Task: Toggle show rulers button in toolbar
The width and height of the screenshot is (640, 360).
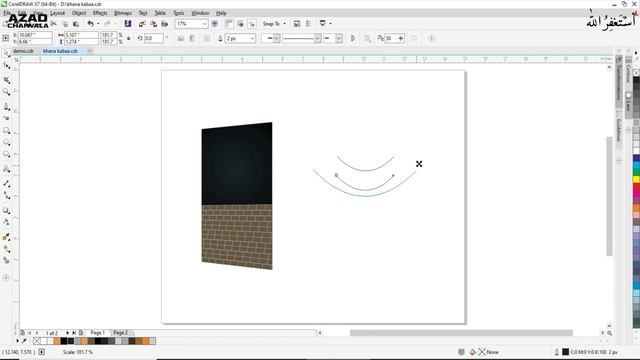Action: pyautogui.click(x=229, y=24)
